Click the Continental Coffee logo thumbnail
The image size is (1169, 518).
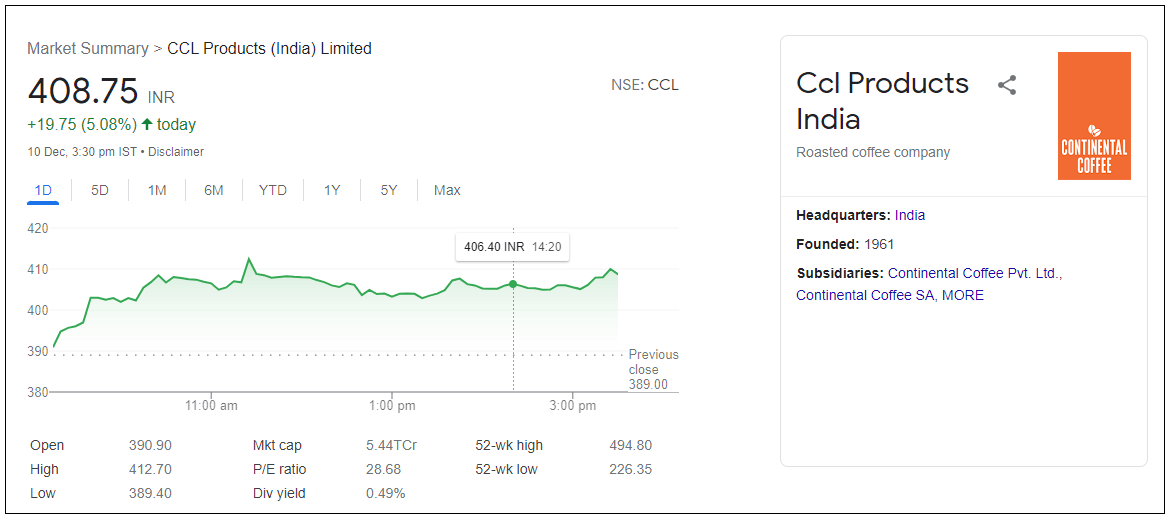tap(1094, 116)
